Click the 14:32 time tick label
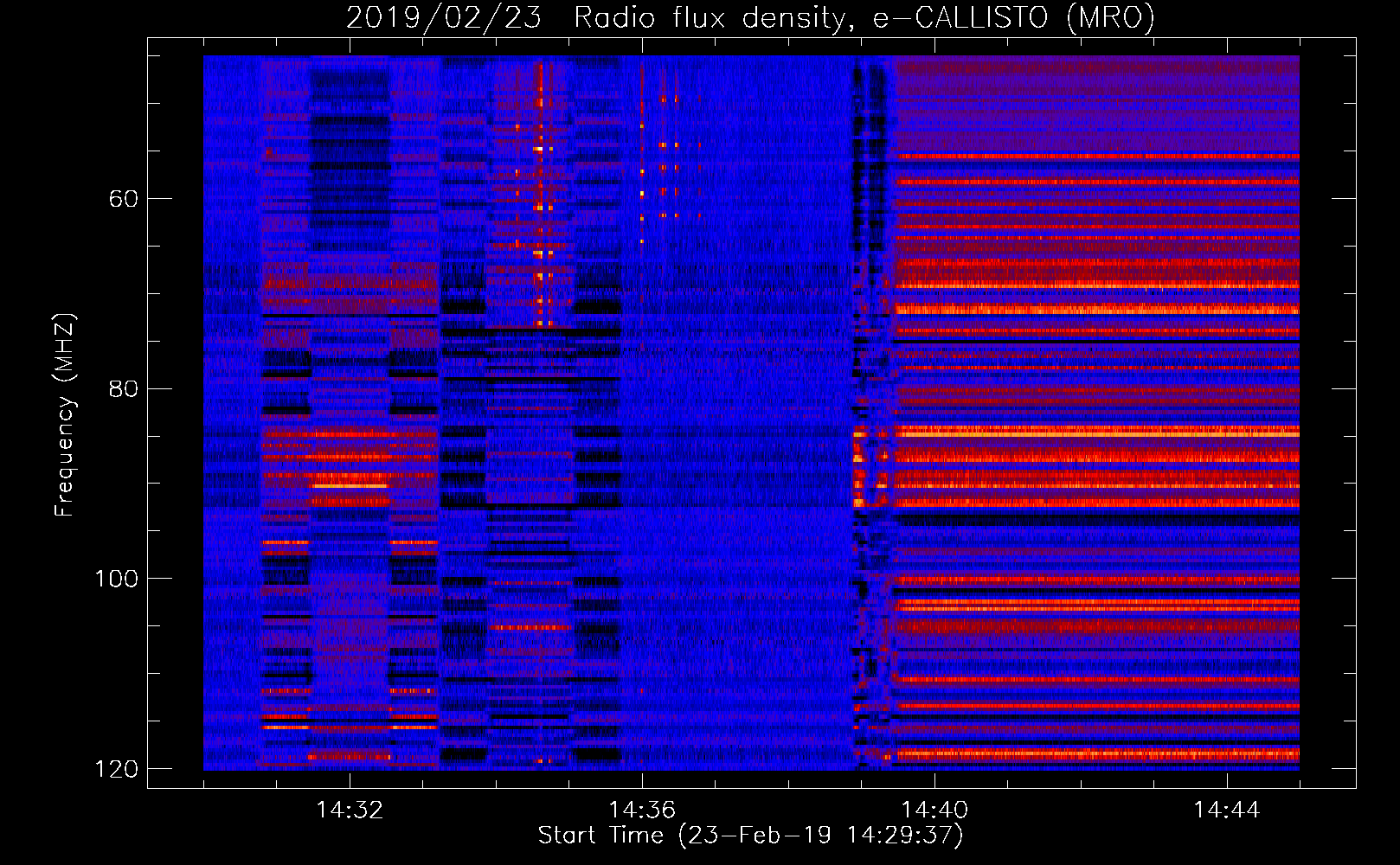The image size is (1400, 865). tap(350, 811)
